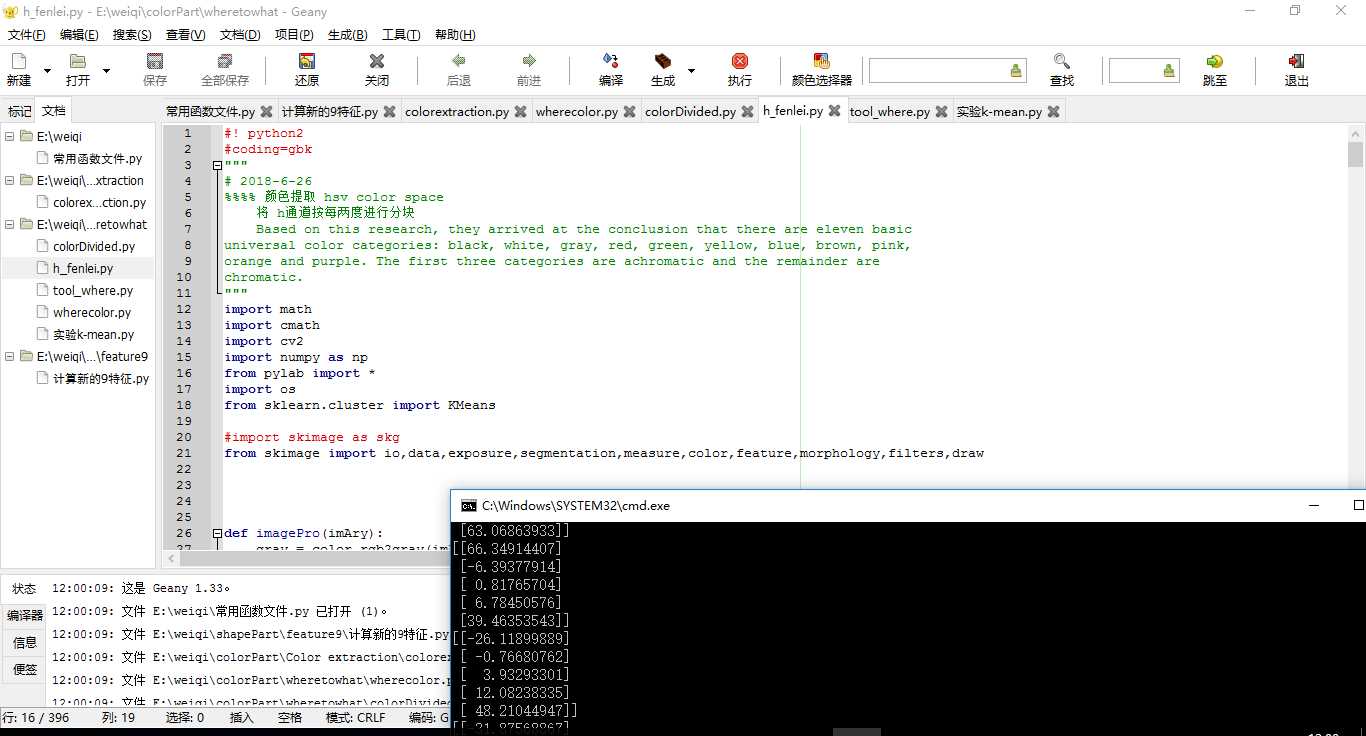The height and width of the screenshot is (736, 1366).
Task: Click the Compile (编译) toolbar icon
Action: point(610,62)
